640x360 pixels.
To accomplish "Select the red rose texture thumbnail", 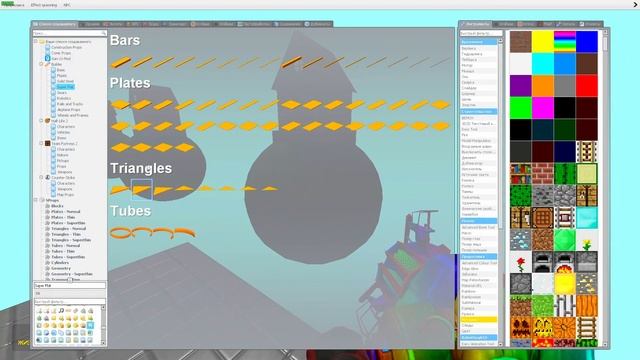I will coord(520,262).
